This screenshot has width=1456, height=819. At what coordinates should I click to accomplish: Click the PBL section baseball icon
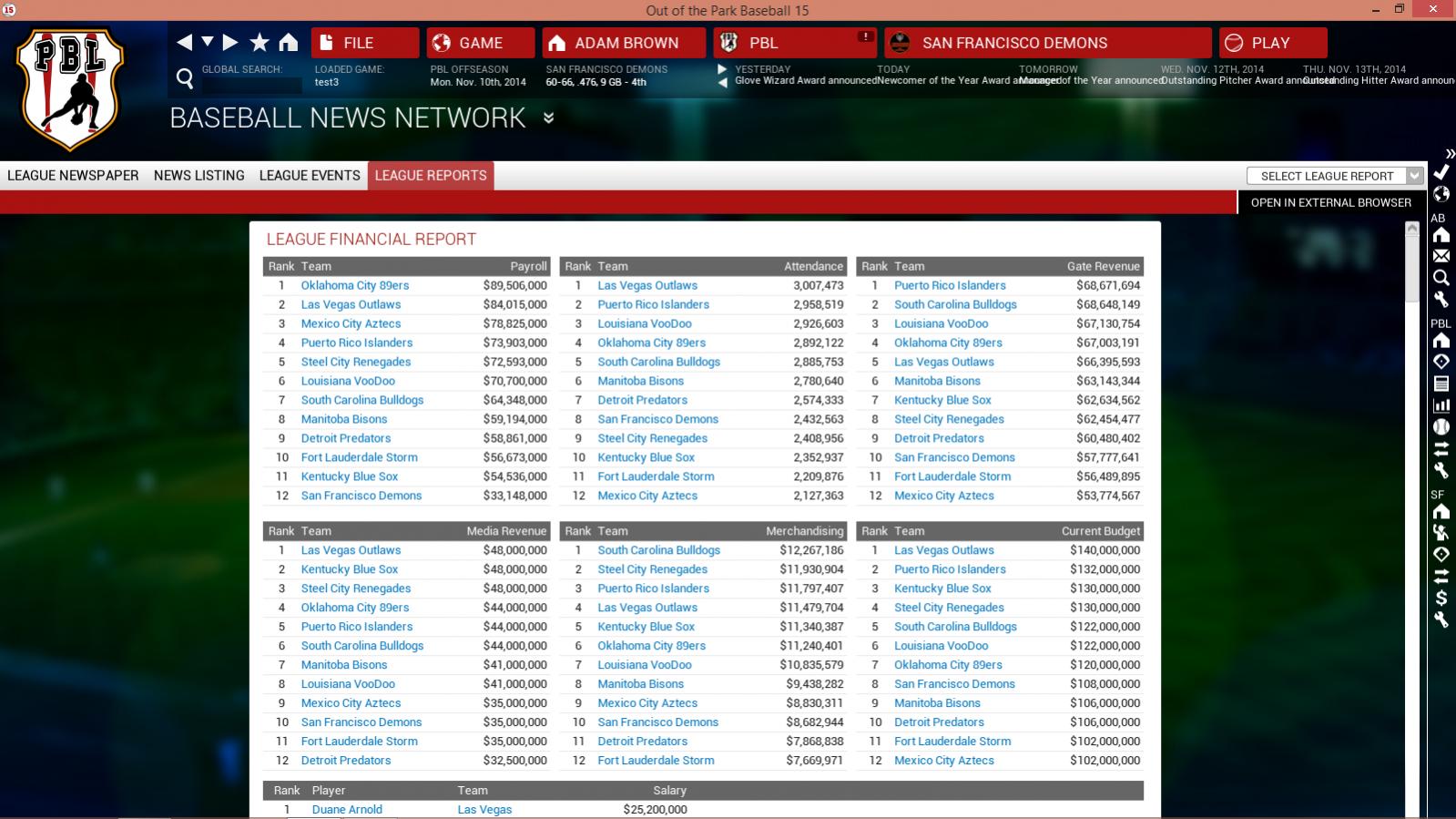1441,426
